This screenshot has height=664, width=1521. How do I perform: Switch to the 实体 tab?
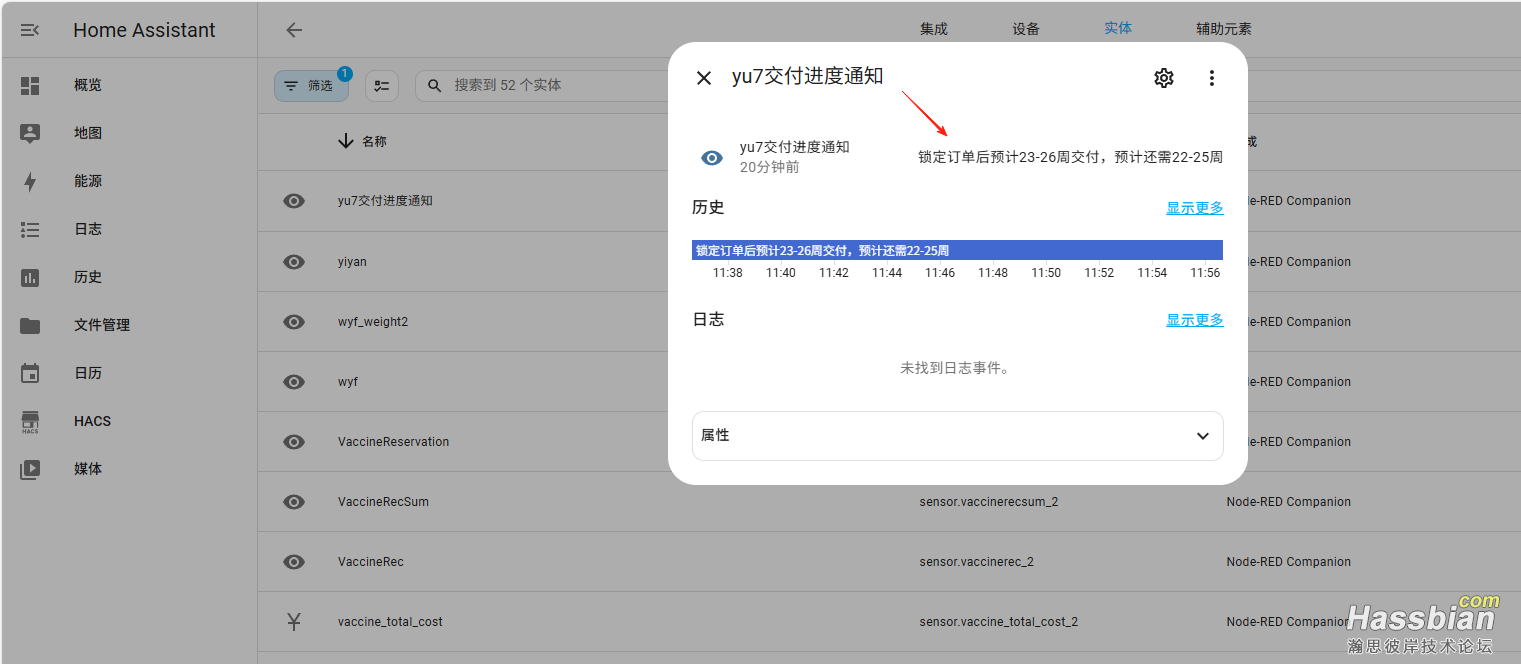click(x=1118, y=28)
